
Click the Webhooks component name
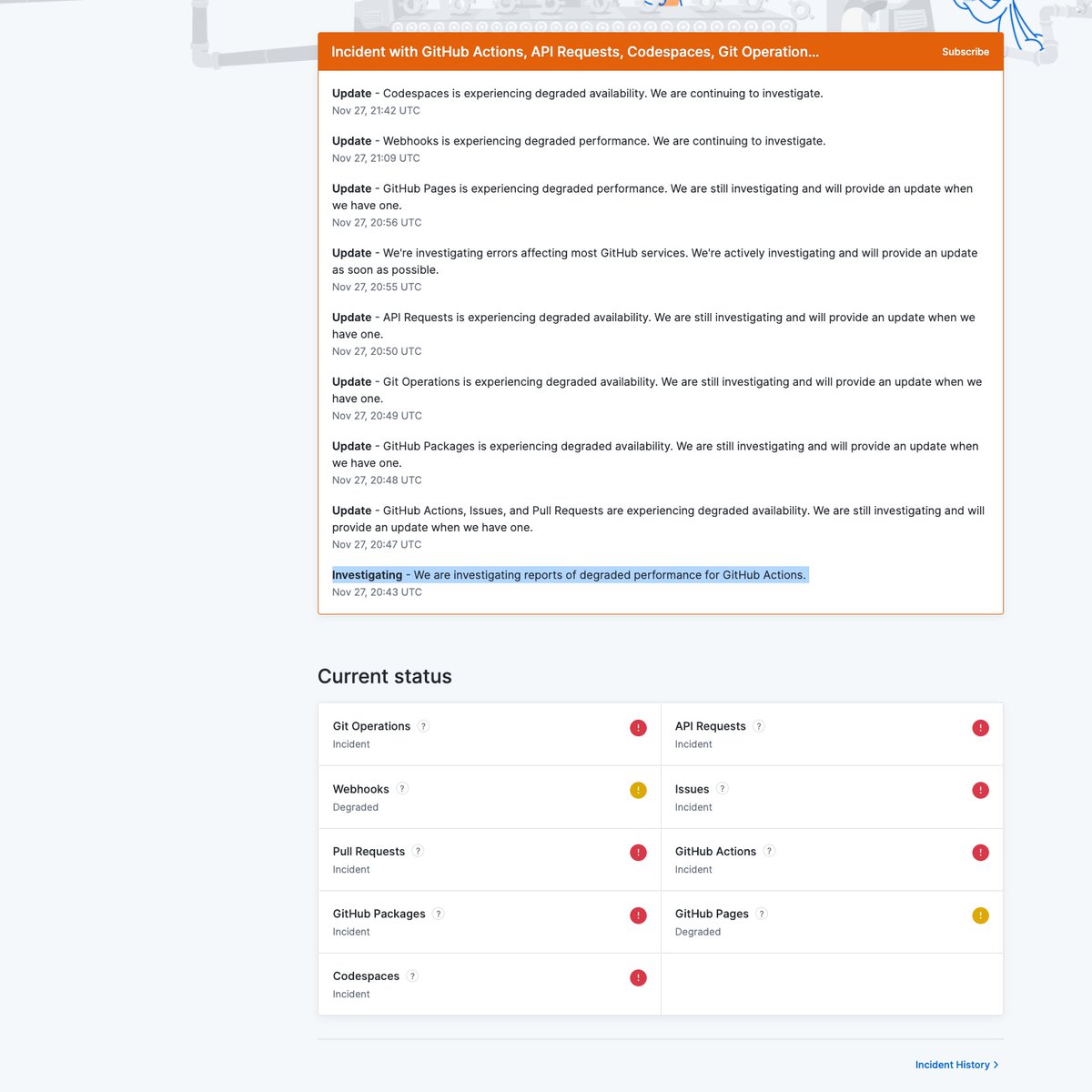coord(360,789)
